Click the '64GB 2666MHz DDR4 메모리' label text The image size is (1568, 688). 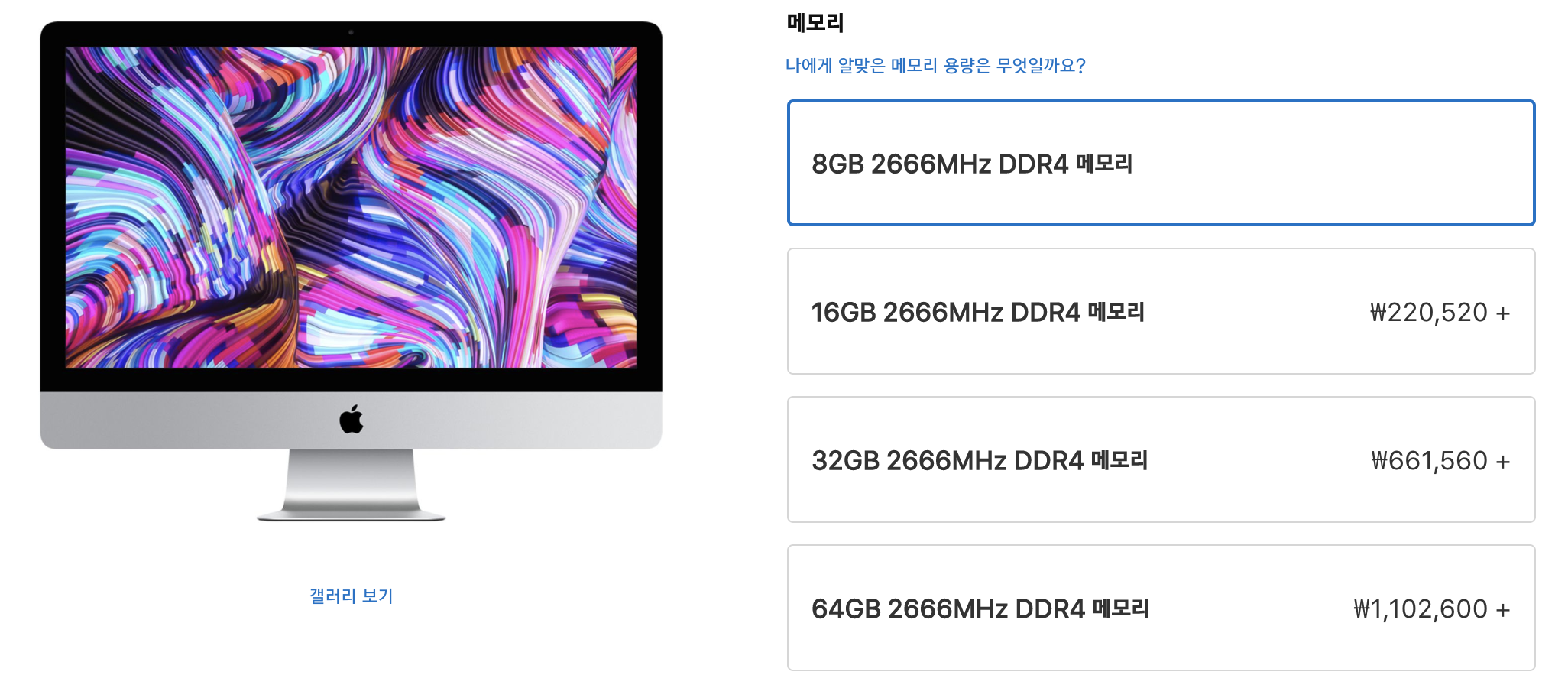980,608
